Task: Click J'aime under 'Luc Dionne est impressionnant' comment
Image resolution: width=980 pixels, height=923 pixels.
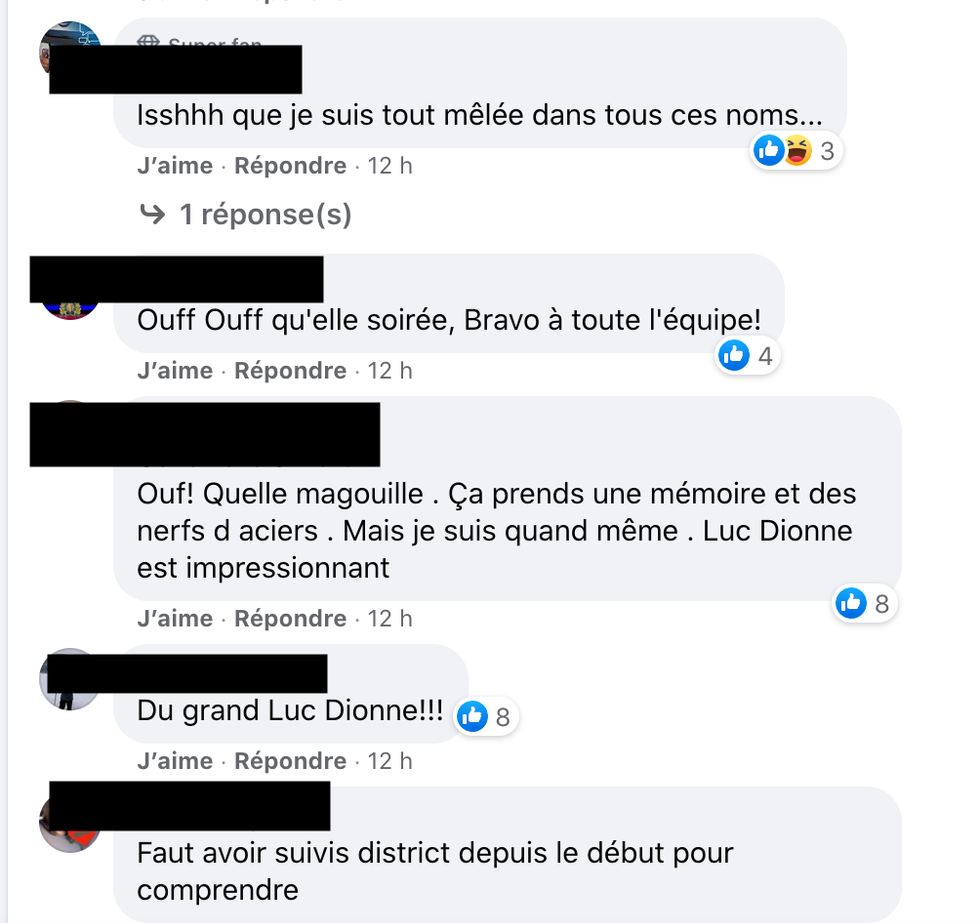Action: 175,619
